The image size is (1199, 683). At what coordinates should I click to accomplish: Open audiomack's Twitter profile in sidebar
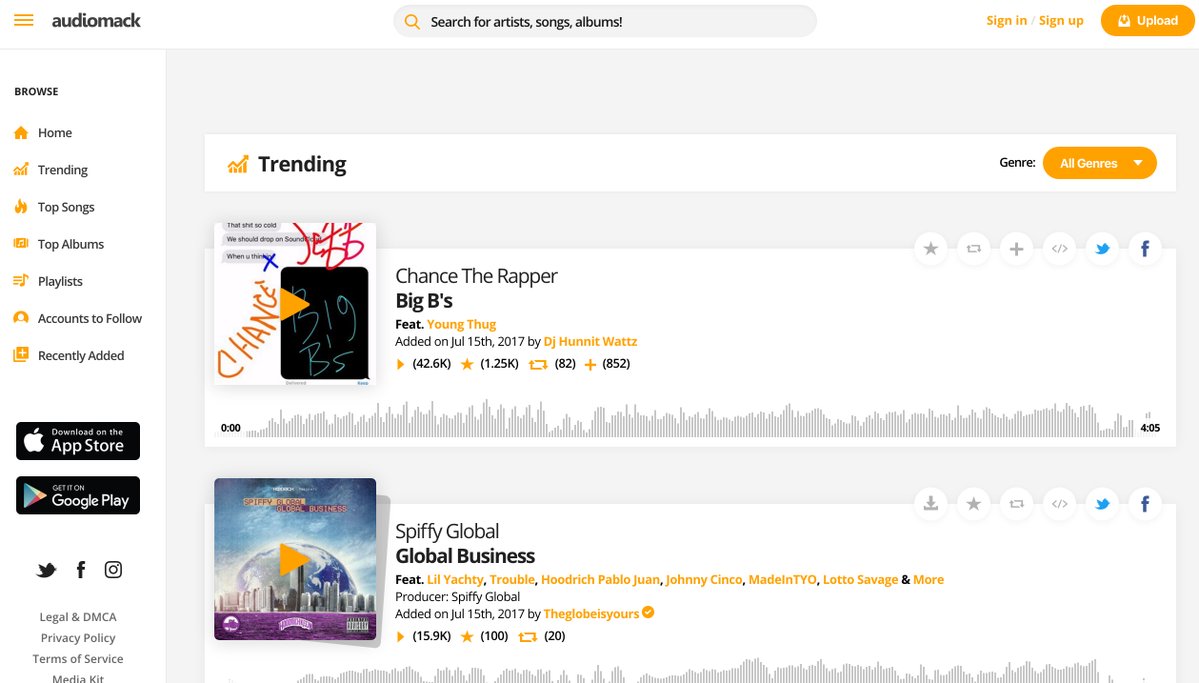point(47,570)
